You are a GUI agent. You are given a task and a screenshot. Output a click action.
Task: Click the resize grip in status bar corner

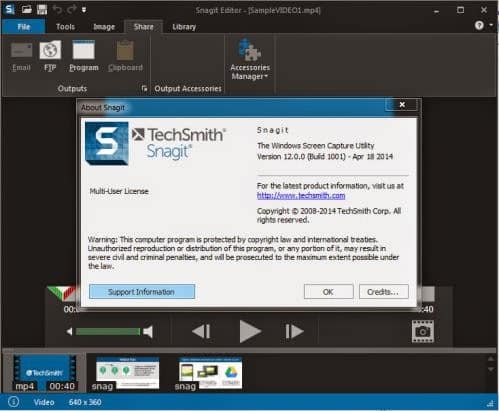pos(490,403)
